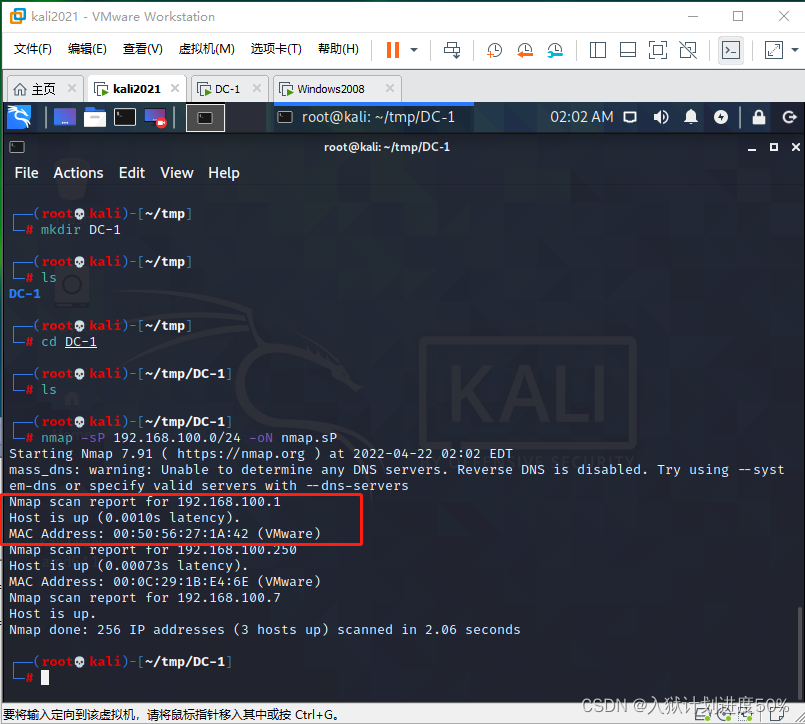Open the 选项卡(T) menu
This screenshot has height=724, width=805.
click(276, 49)
